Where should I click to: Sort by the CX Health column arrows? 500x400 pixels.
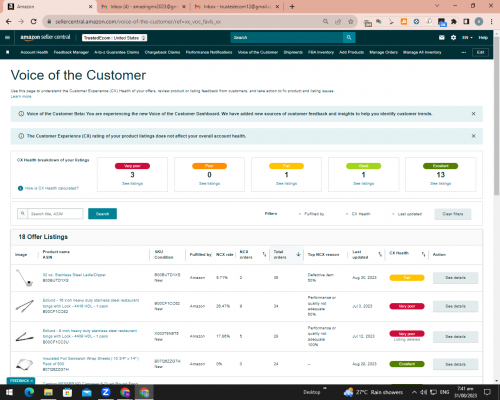pos(423,254)
